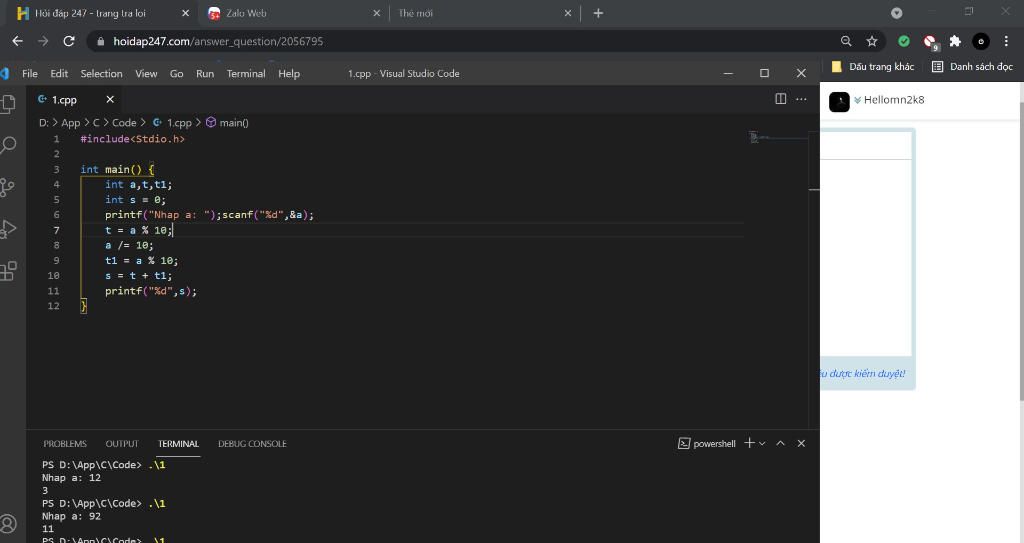Viewport: 1024px width, 543px height.
Task: Open the Terminal menu
Action: point(246,74)
